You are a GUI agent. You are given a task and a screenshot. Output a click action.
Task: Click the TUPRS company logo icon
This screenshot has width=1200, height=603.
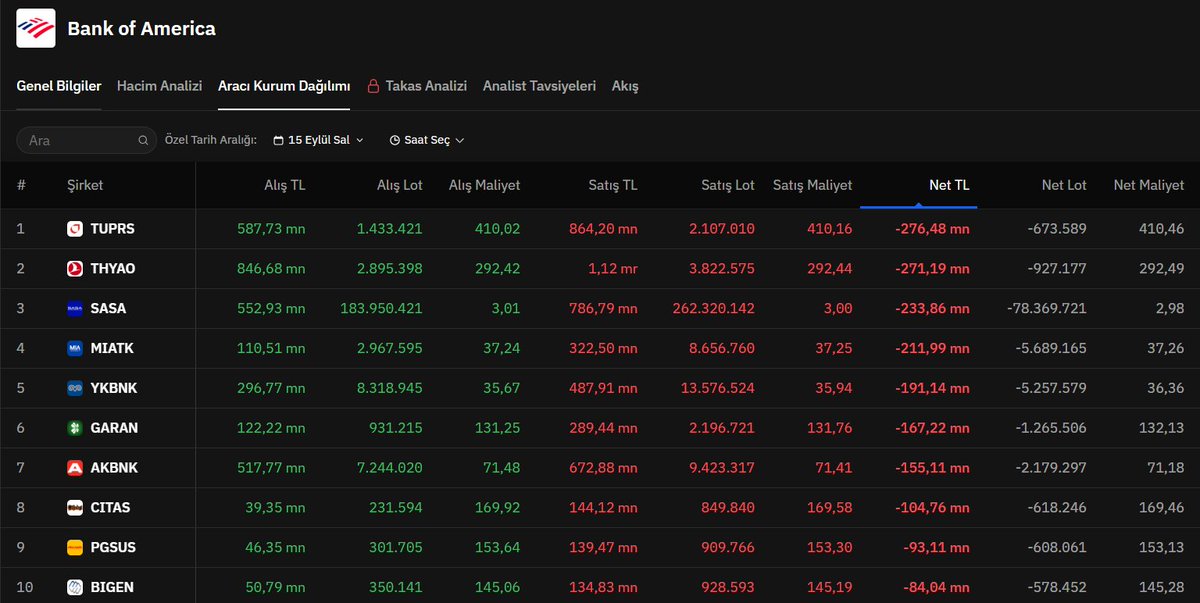[x=75, y=229]
